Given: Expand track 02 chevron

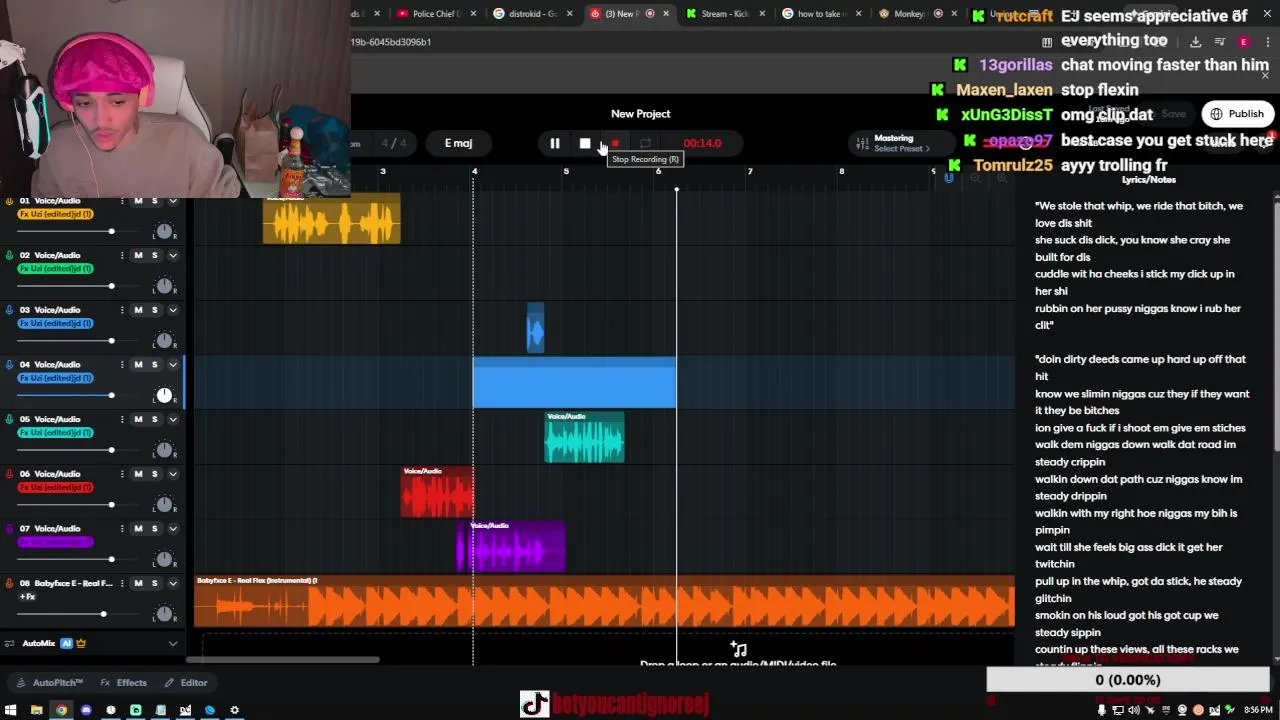Looking at the screenshot, I should [x=173, y=255].
